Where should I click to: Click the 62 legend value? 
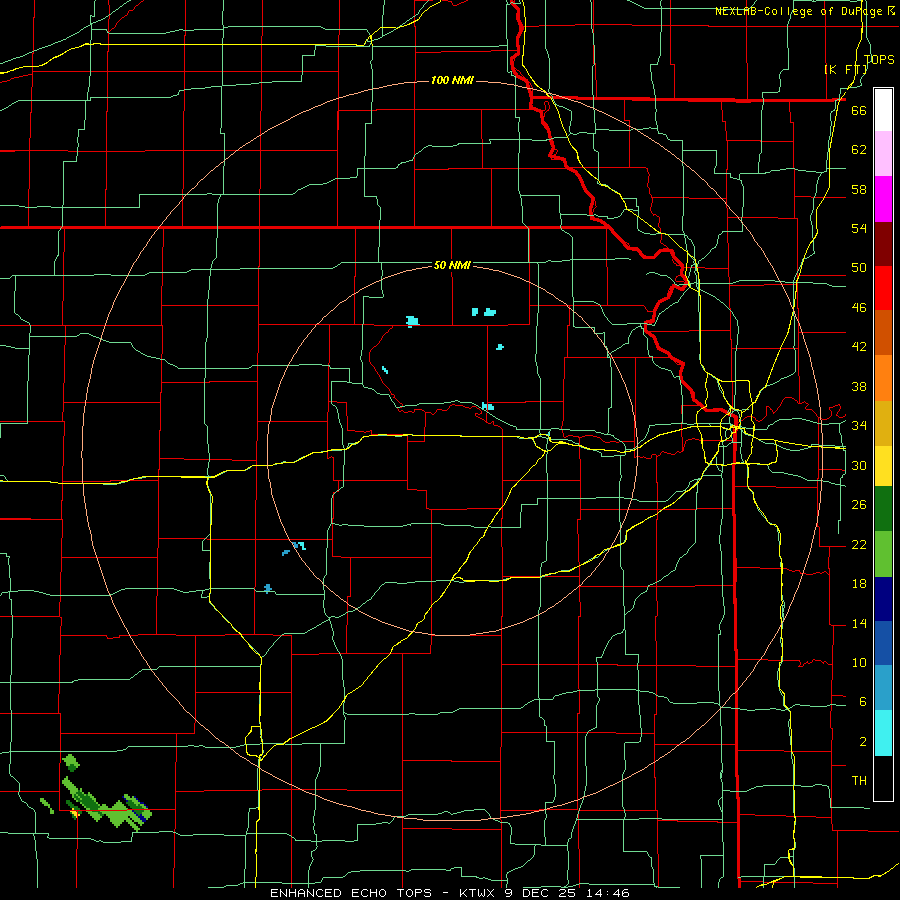coord(859,149)
